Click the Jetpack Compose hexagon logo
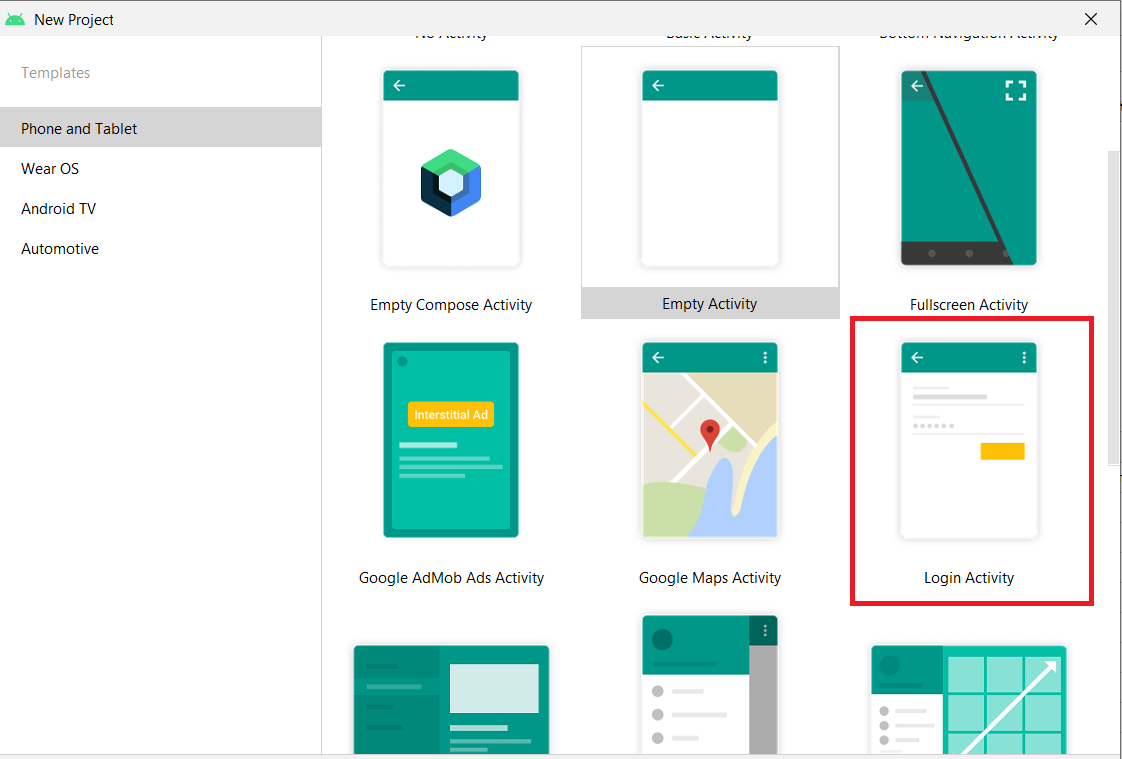This screenshot has width=1122, height=759. click(x=451, y=182)
